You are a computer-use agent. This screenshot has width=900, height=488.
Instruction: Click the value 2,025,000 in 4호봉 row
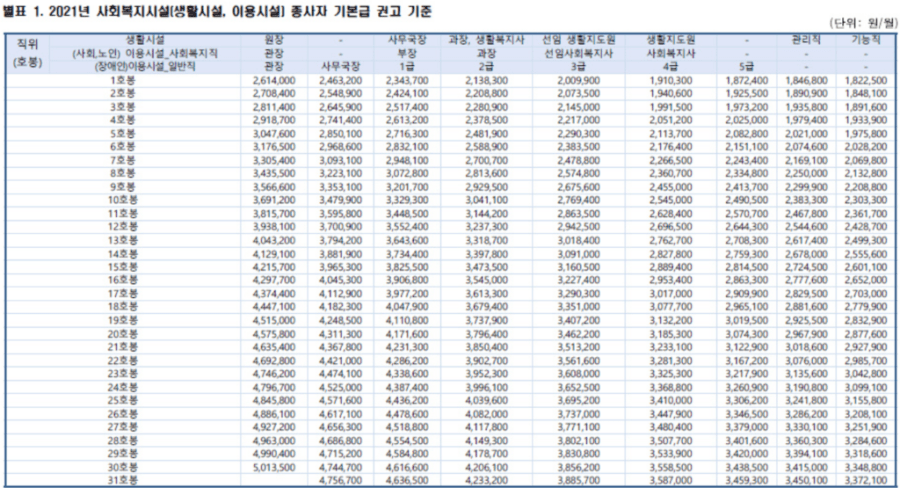tap(747, 121)
